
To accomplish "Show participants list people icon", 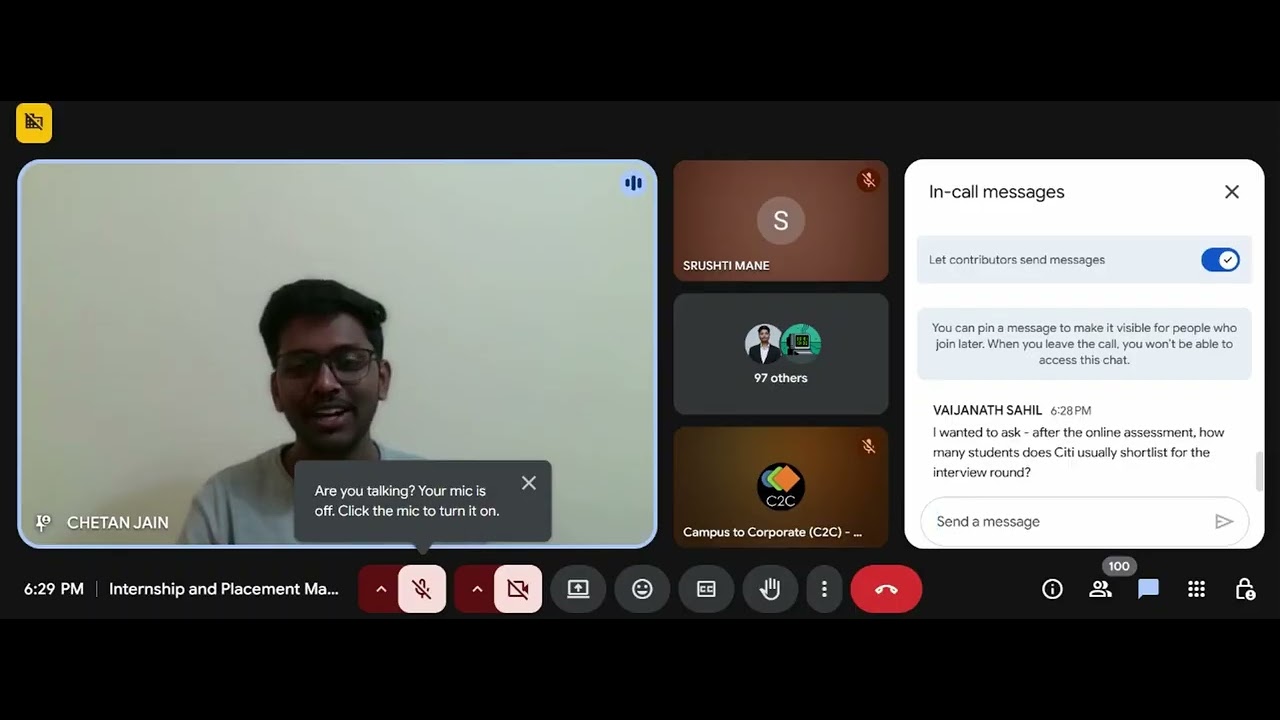I will 1100,589.
